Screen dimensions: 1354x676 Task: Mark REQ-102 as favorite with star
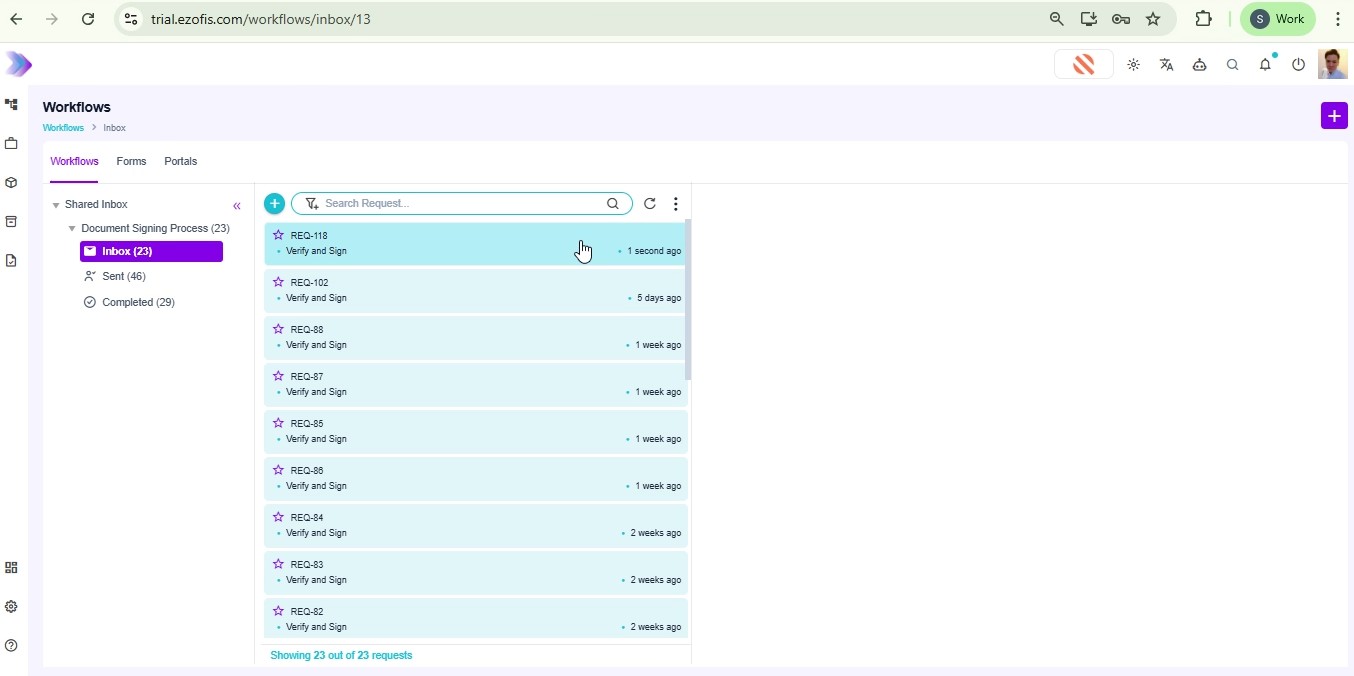[x=278, y=282]
